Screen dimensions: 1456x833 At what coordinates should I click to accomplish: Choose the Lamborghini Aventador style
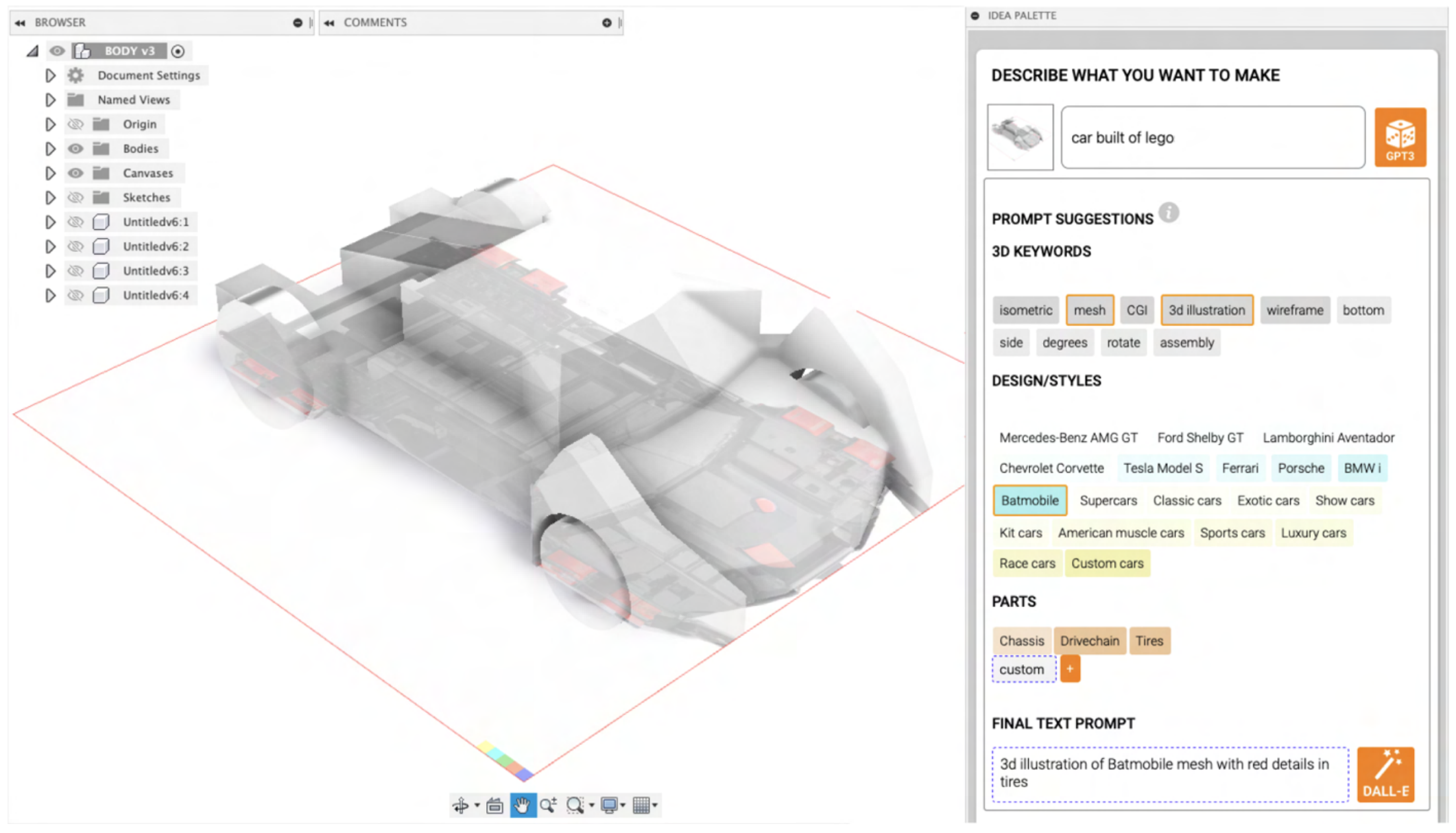[x=1328, y=438]
